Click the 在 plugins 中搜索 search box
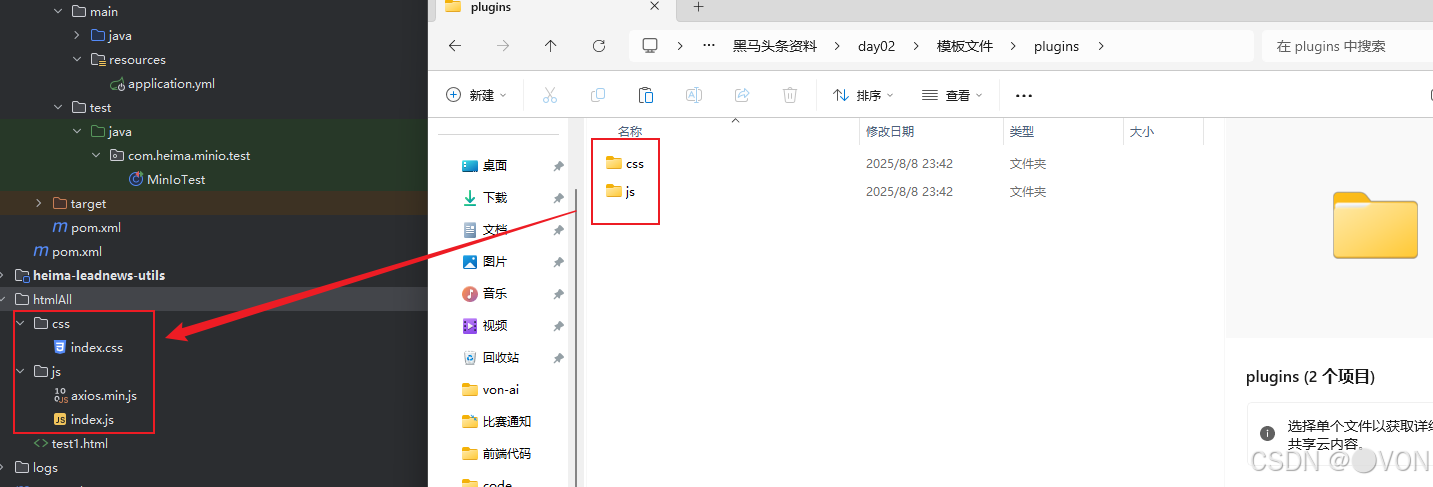The image size is (1433, 487). 1348,46
